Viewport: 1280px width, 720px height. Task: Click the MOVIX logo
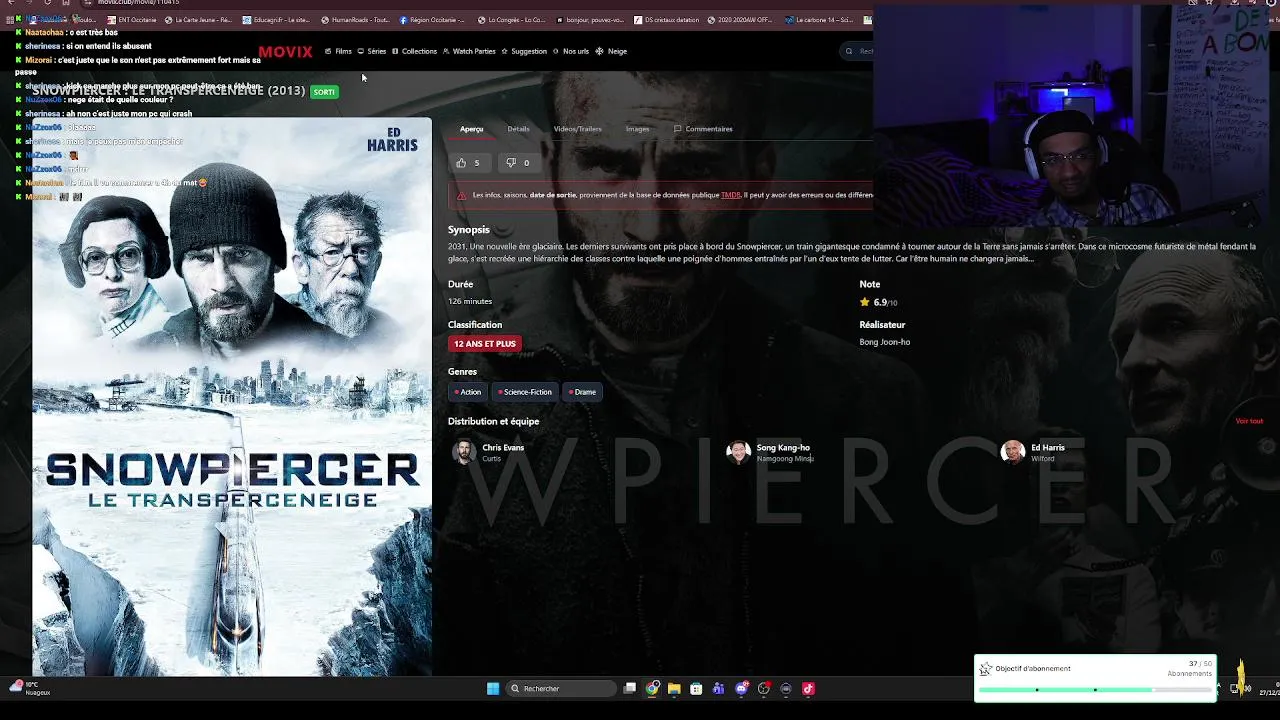[285, 51]
